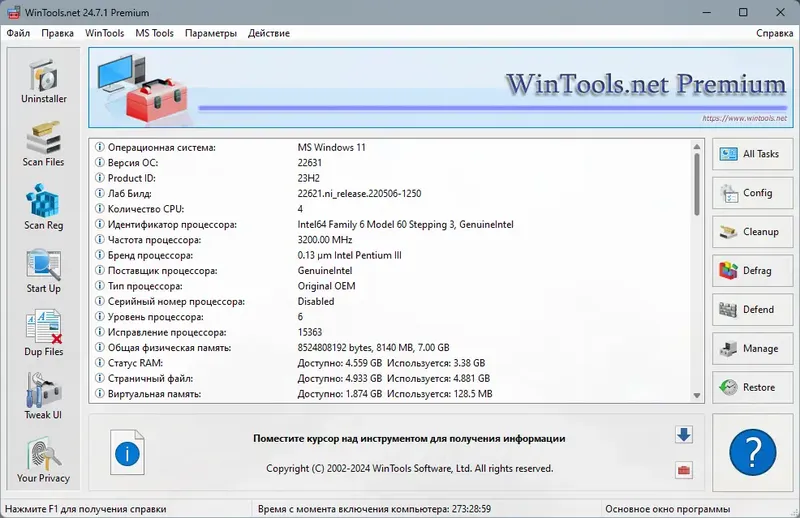This screenshot has height=518, width=800.
Task: Select the Уровень процессора row
Action: click(x=392, y=316)
